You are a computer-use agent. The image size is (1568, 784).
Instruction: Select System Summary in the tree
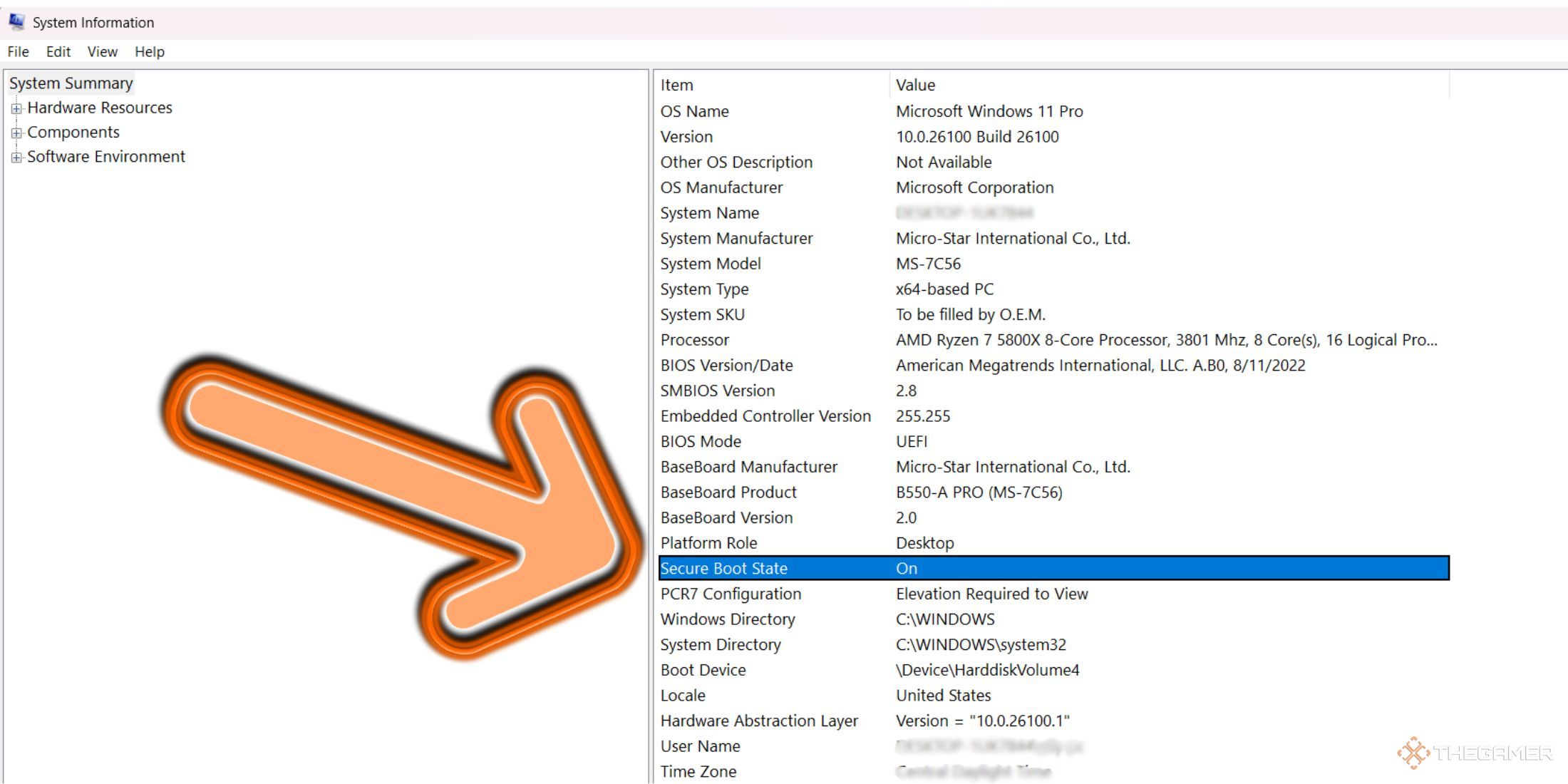pos(71,83)
